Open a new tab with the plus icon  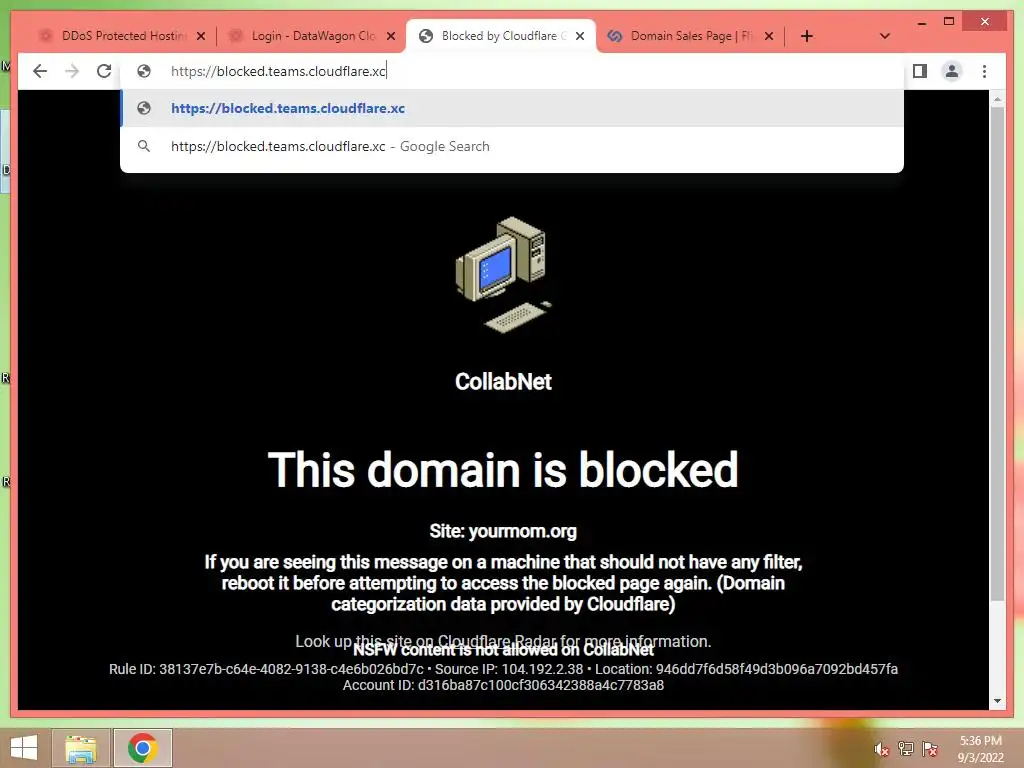pyautogui.click(x=807, y=36)
